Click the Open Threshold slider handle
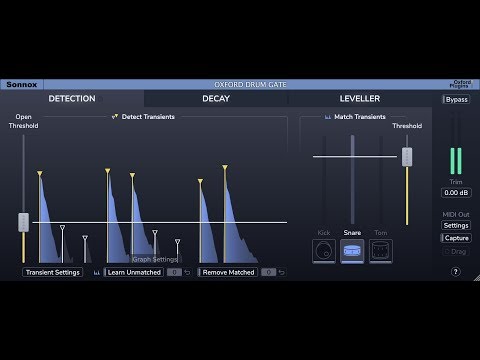Image resolution: width=480 pixels, height=360 pixels. 23,222
